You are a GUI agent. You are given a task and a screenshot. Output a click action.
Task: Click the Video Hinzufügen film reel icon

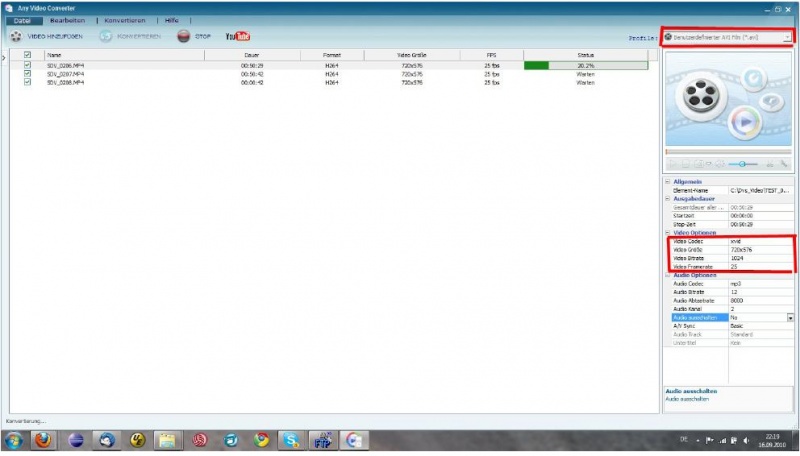16,37
